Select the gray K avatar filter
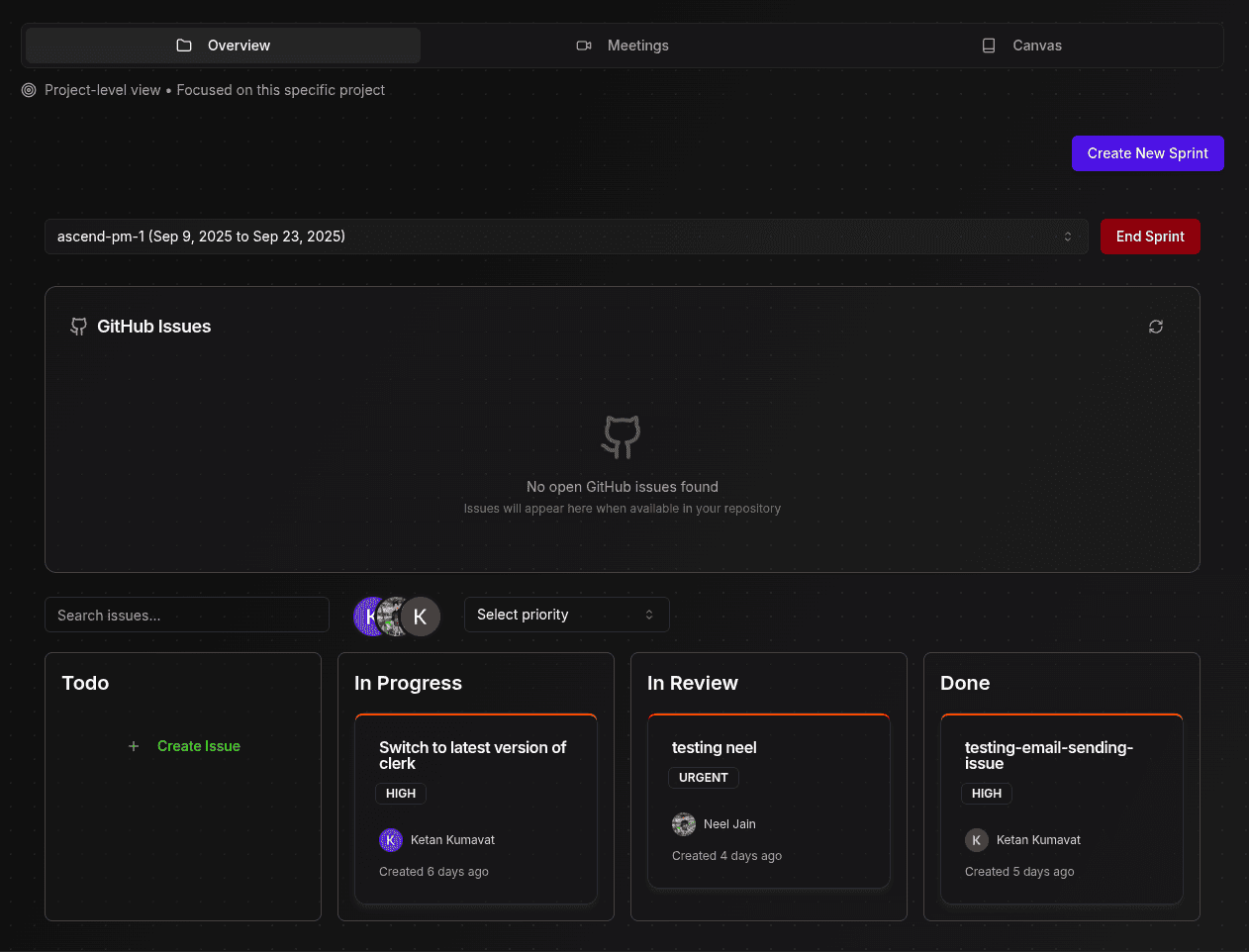Image resolution: width=1249 pixels, height=952 pixels. pyautogui.click(x=421, y=617)
